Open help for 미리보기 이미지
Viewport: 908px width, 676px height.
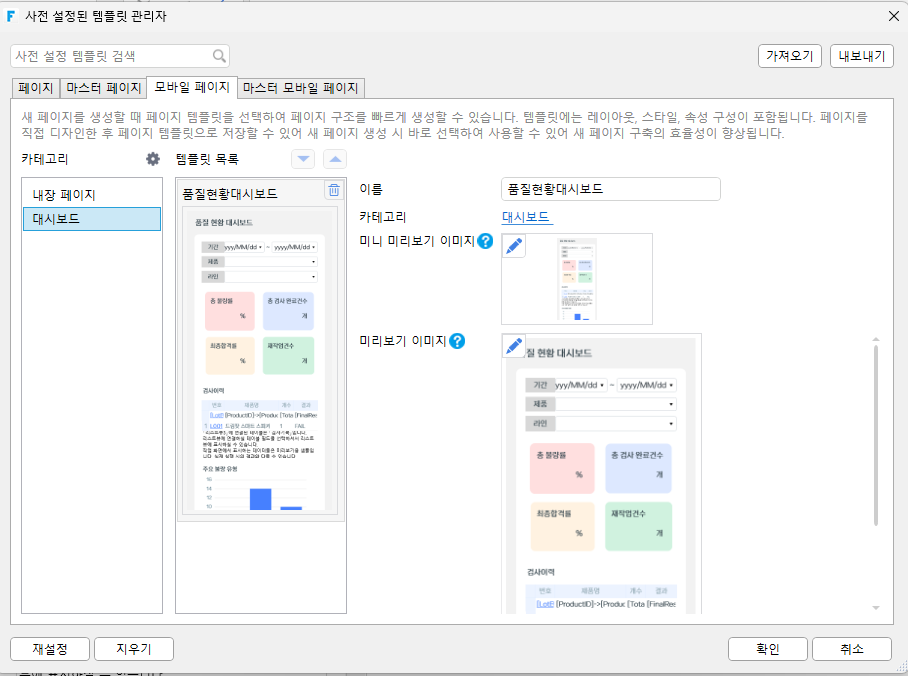pos(457,341)
